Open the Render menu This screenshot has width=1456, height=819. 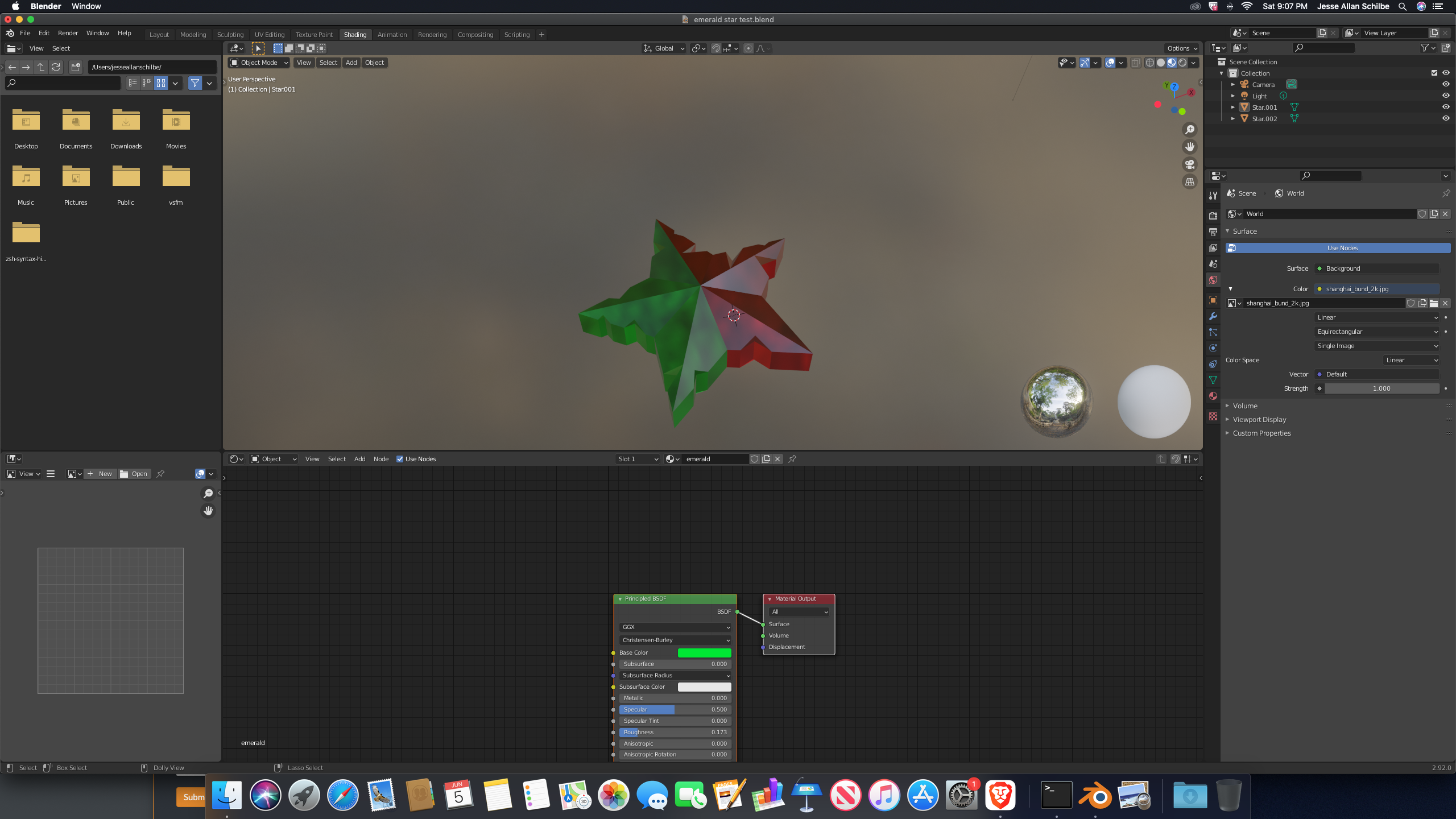68,33
